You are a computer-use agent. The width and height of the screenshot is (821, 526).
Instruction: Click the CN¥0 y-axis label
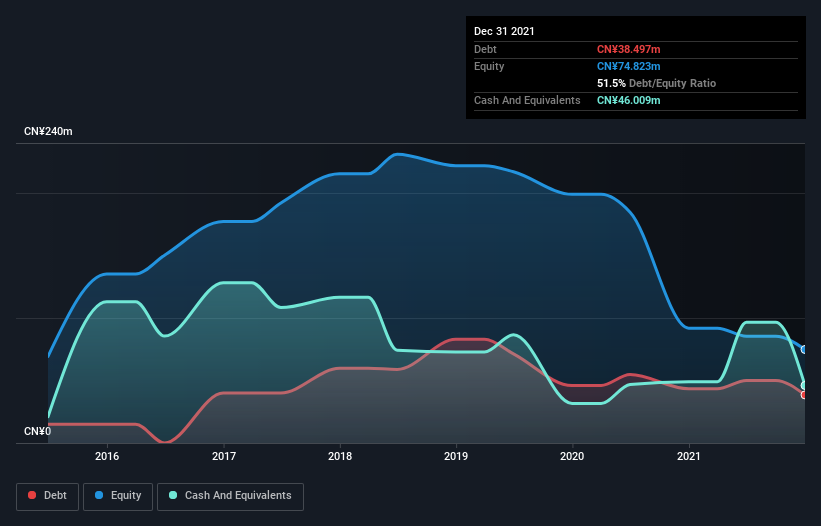38,431
